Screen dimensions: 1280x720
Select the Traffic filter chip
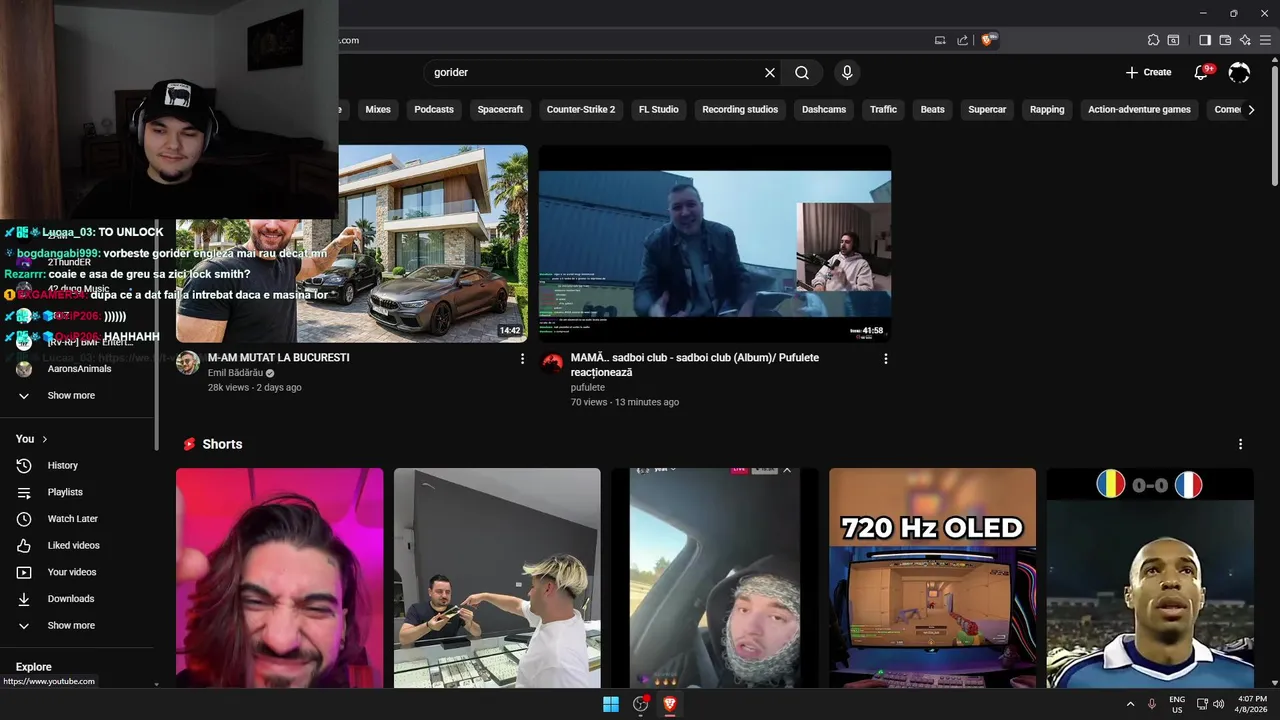coord(883,109)
